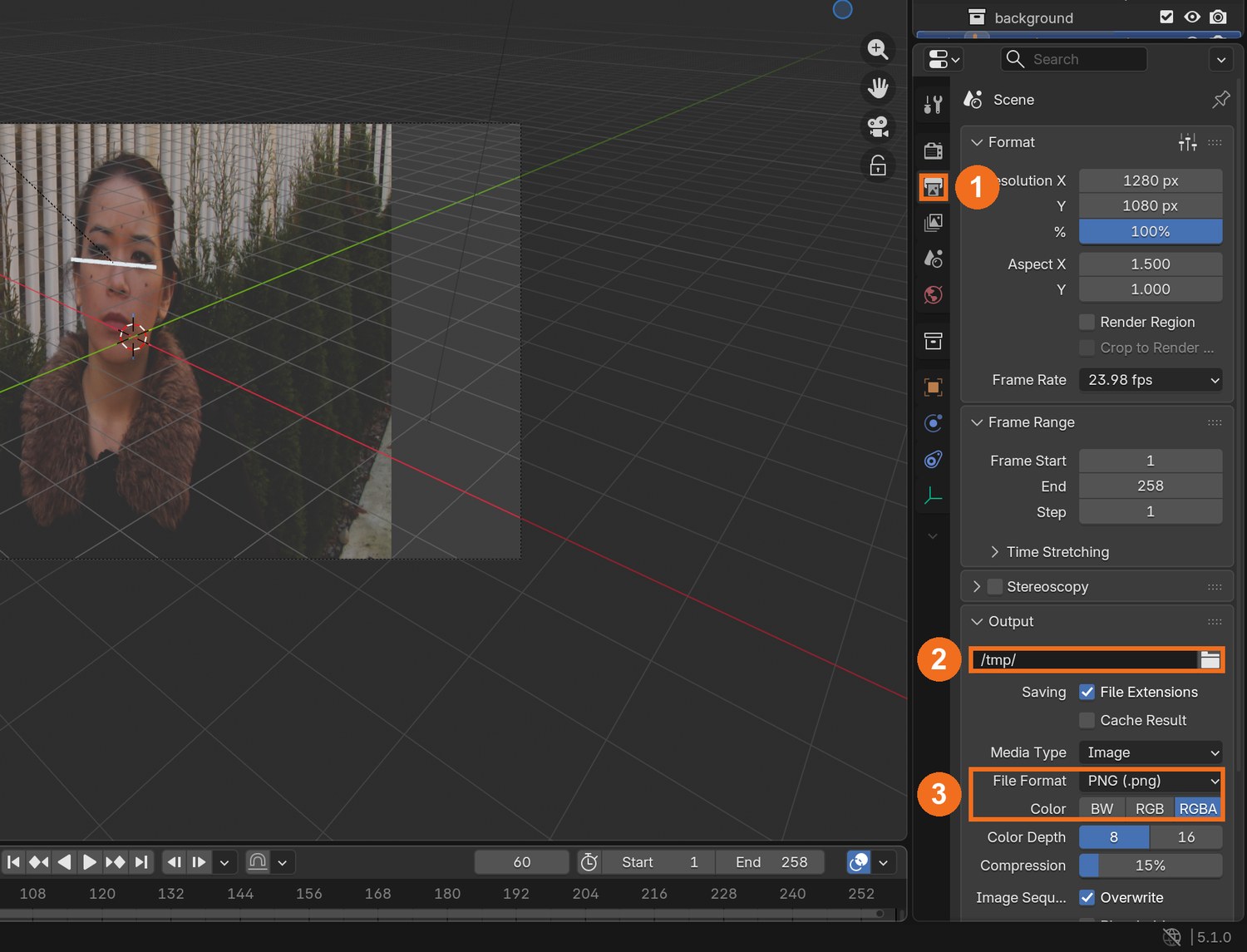Screen dimensions: 1247x952
Task: Click the resolution 100% slider
Action: click(1151, 231)
